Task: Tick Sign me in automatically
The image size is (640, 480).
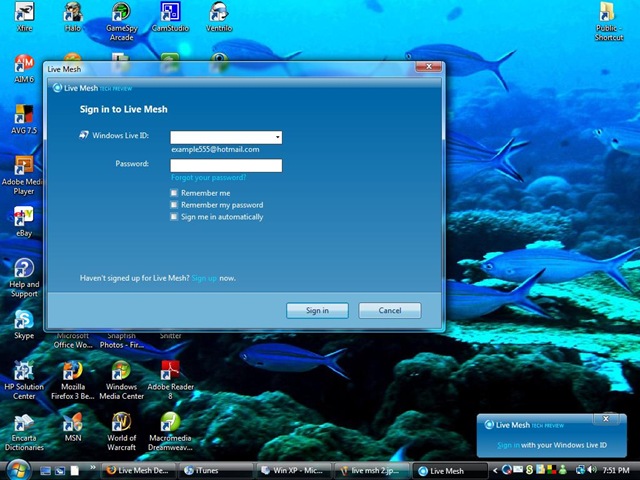Action: pyautogui.click(x=174, y=216)
